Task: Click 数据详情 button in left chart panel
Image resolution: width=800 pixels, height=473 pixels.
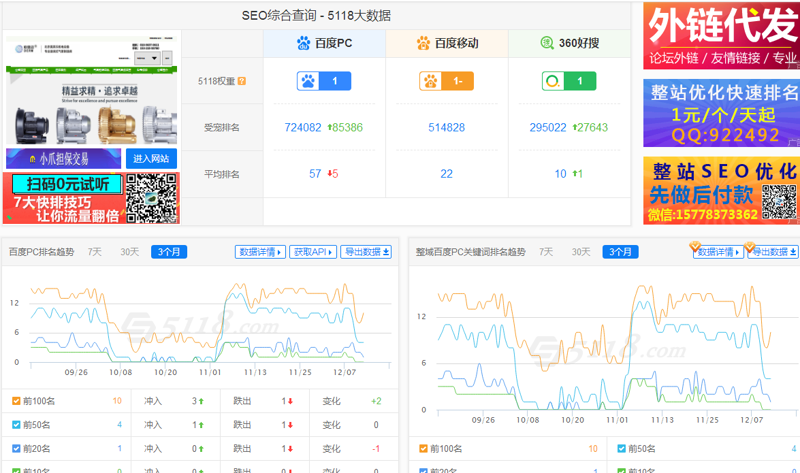Action: click(260, 252)
